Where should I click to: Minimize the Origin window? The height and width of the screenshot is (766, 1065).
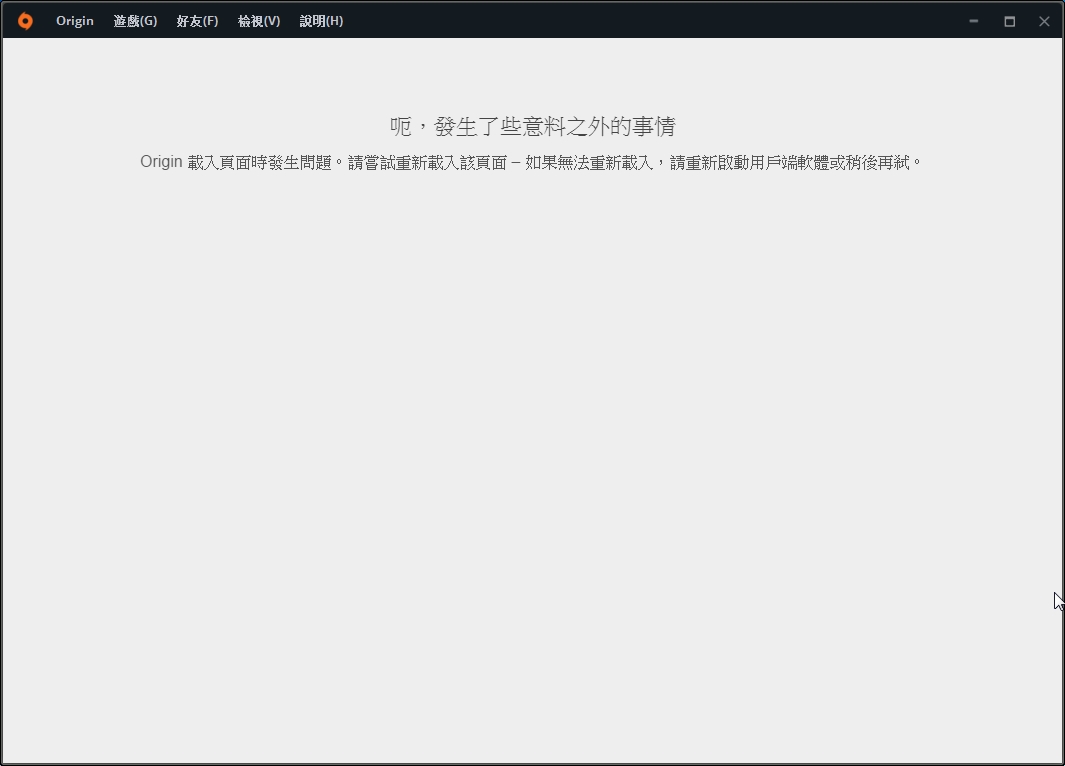973,21
